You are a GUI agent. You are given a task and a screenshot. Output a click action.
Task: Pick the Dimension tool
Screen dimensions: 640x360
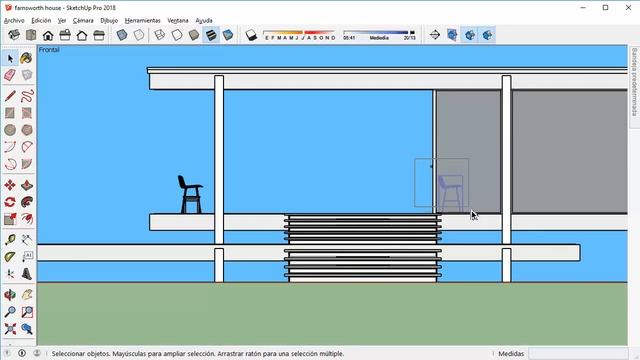27,240
